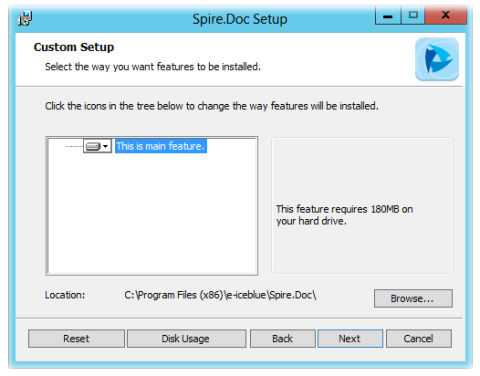Cancel the Spire.Doc setup
The height and width of the screenshot is (376, 480).
419,339
